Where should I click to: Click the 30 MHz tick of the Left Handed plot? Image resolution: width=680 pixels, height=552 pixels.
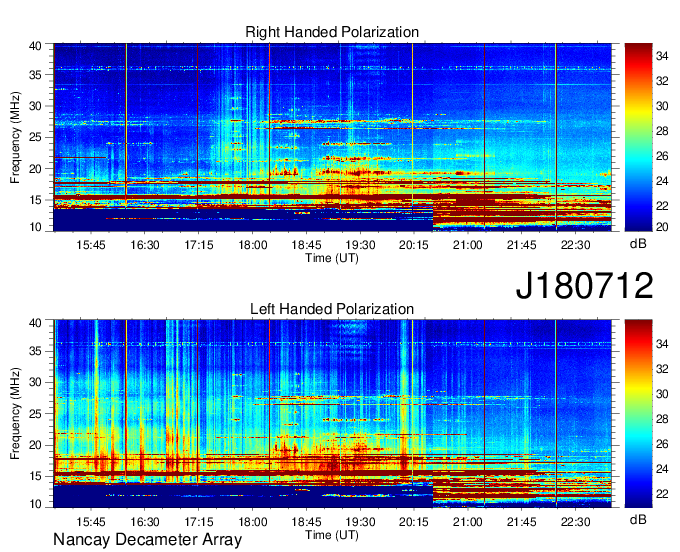(35, 382)
